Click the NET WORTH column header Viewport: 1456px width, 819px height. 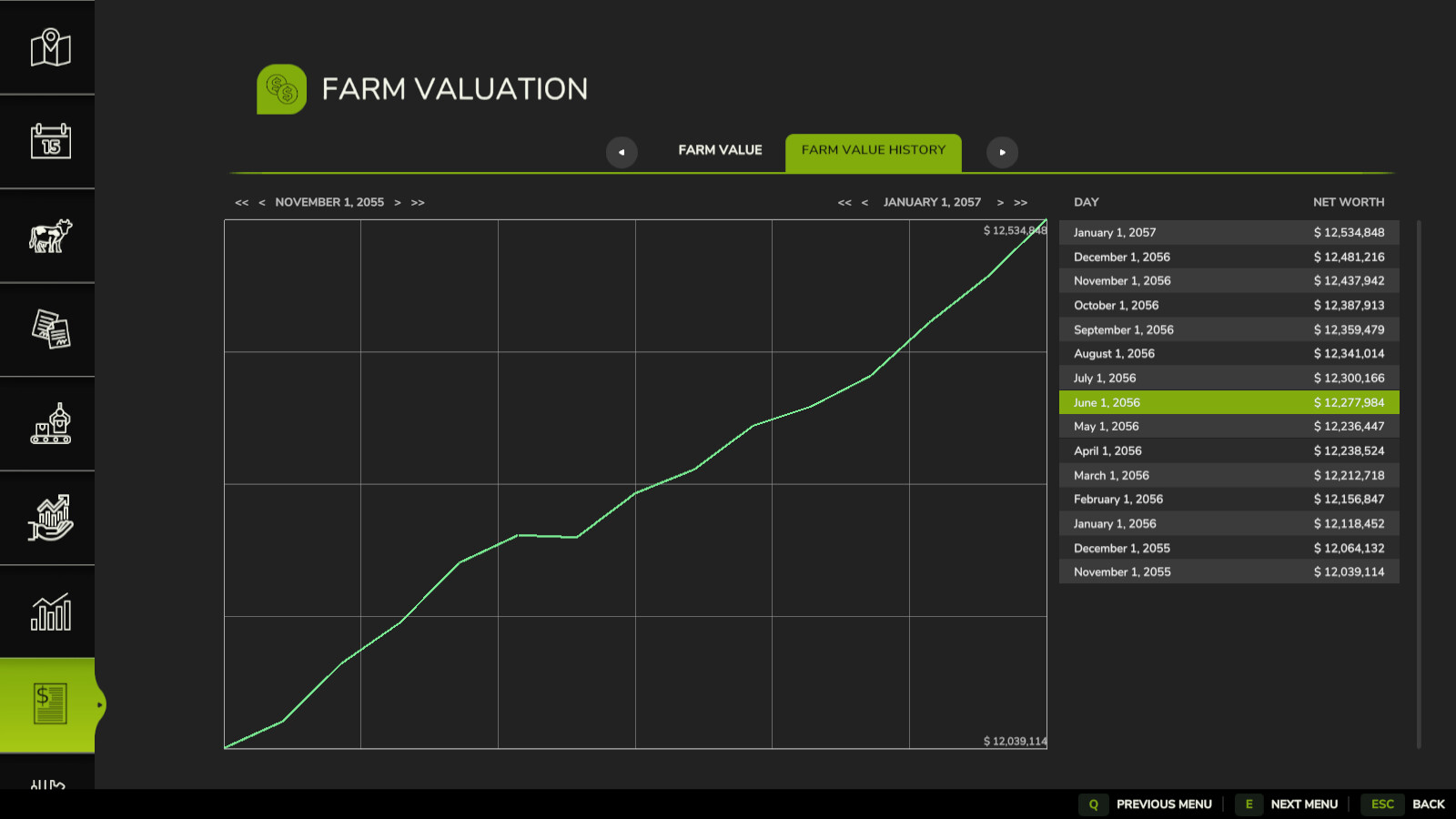[1349, 202]
